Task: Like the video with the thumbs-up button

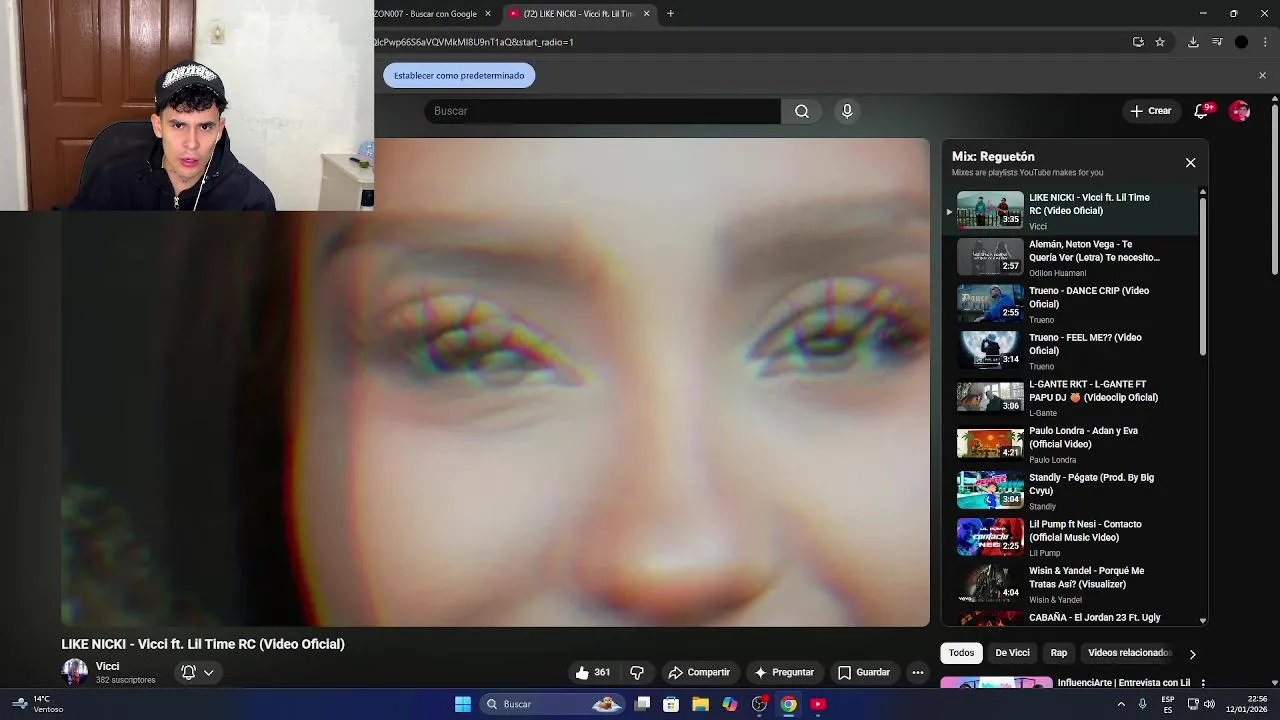Action: coord(593,672)
